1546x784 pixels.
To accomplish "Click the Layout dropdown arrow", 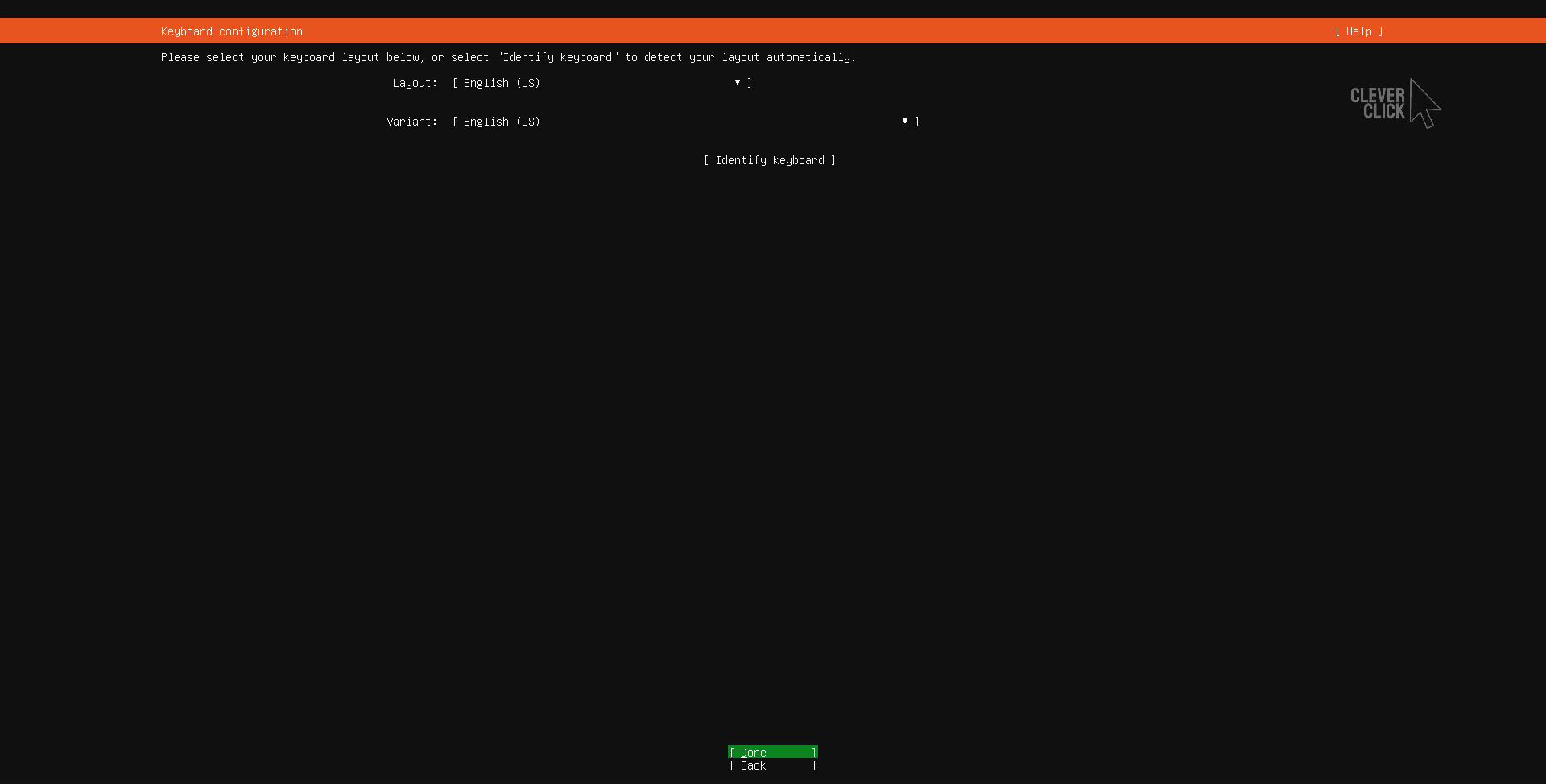I will click(x=737, y=82).
